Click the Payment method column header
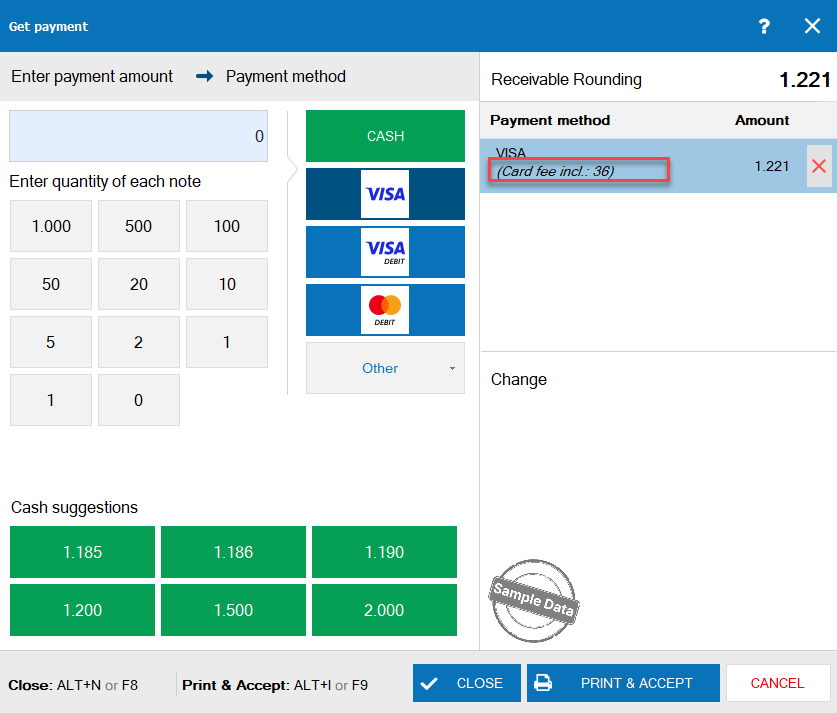Screen dimensions: 837x713 click(x=550, y=121)
